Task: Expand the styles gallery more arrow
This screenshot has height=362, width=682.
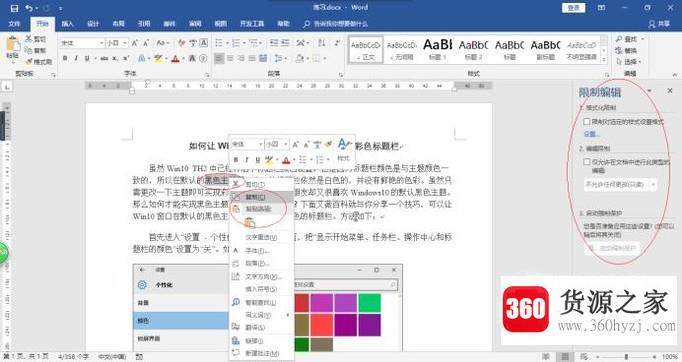Action: click(604, 60)
